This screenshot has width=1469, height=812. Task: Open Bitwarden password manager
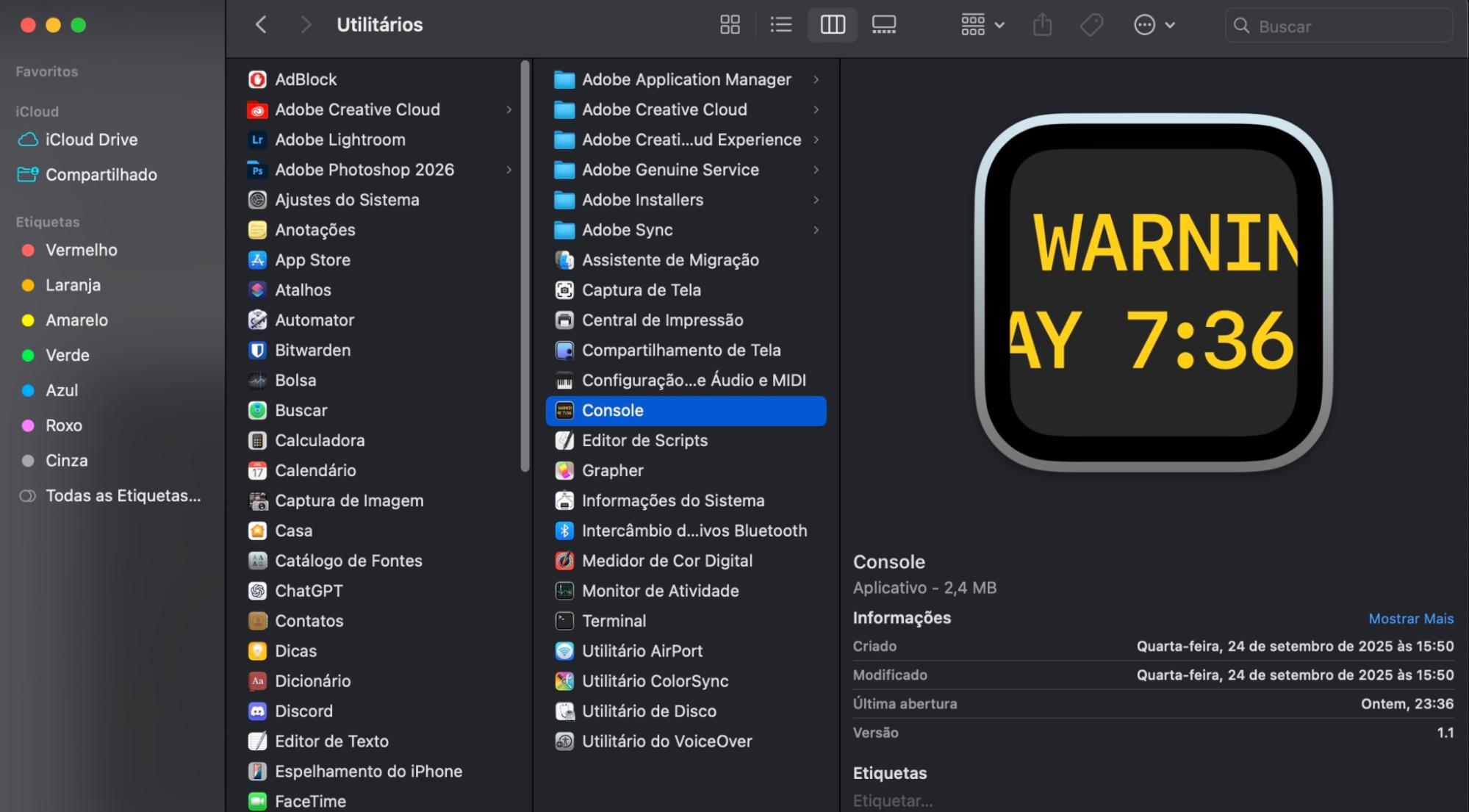312,350
